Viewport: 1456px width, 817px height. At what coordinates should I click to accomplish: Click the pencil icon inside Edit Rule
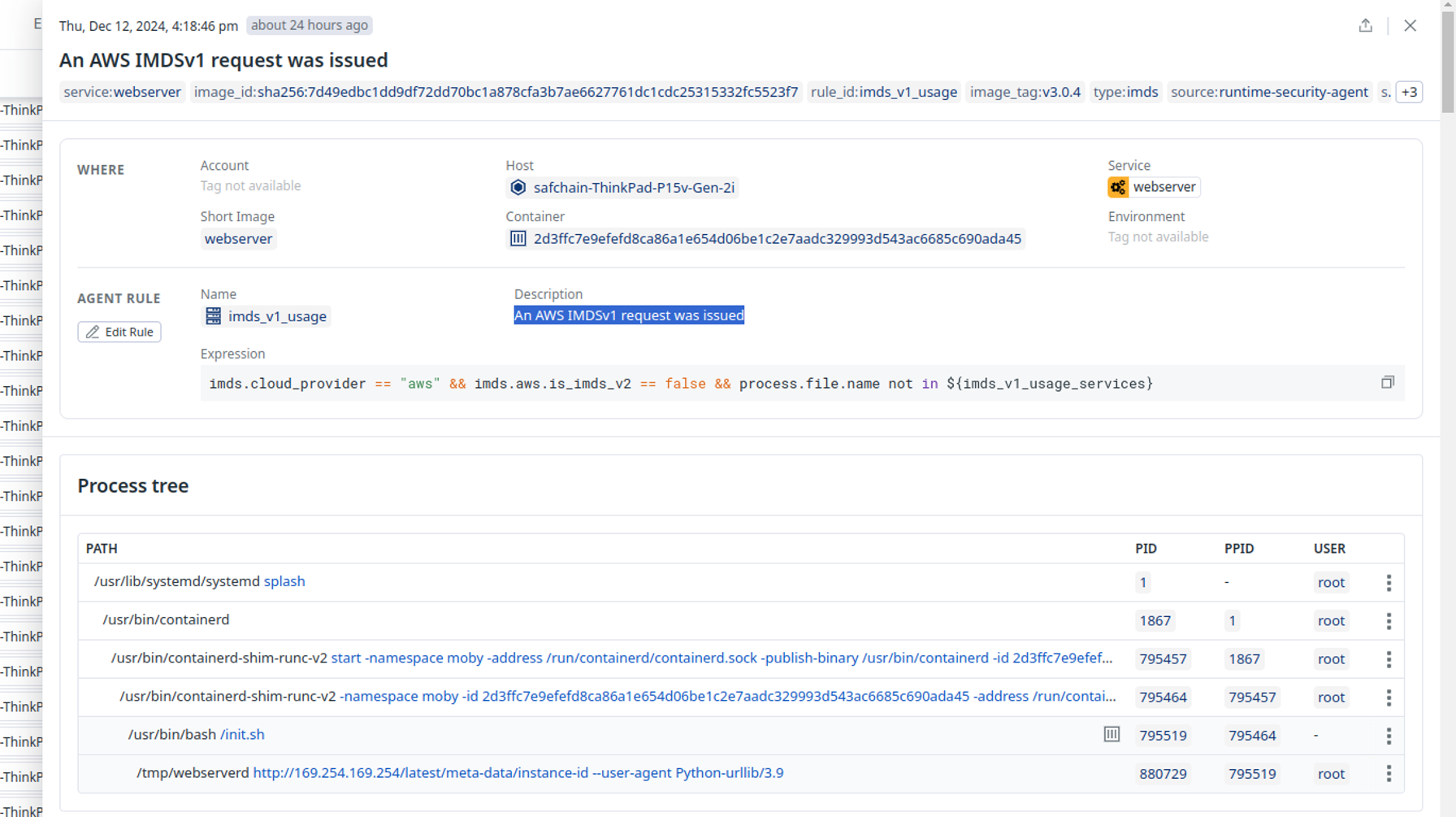click(x=92, y=332)
